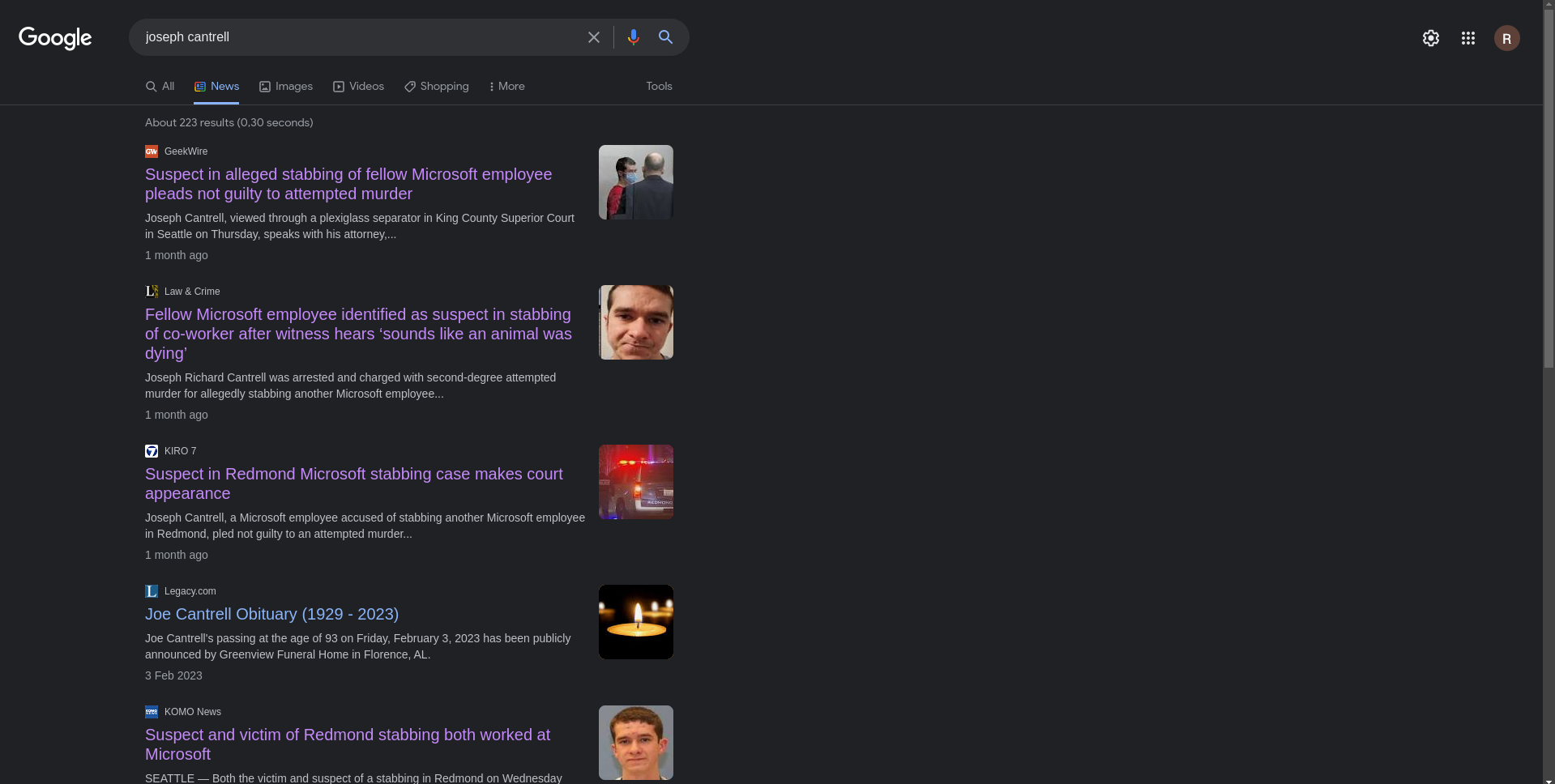The height and width of the screenshot is (784, 1555).
Task: Click the GeekWire favicon
Action: point(152,151)
